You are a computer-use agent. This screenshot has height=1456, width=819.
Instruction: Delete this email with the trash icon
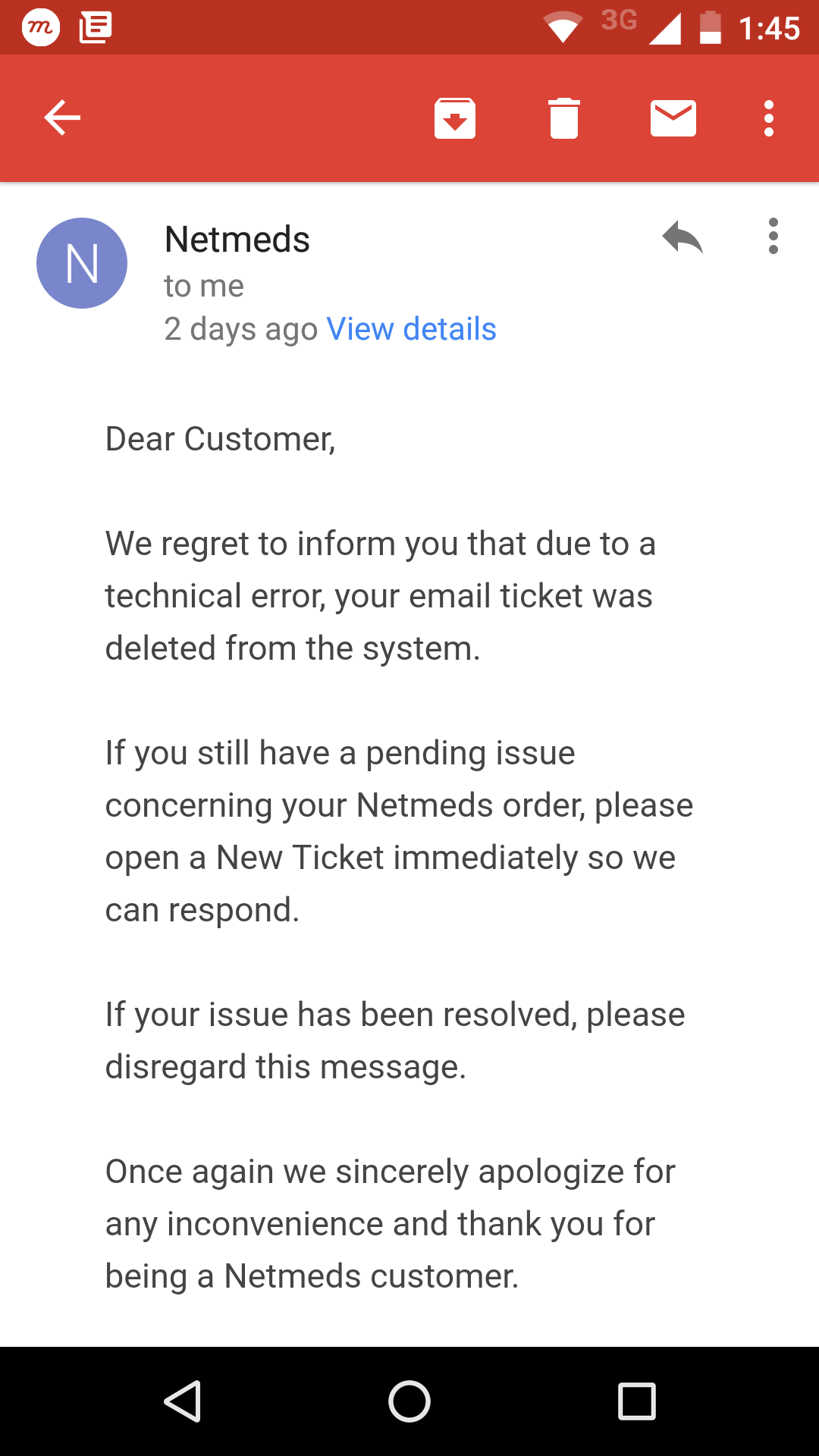[x=564, y=118]
